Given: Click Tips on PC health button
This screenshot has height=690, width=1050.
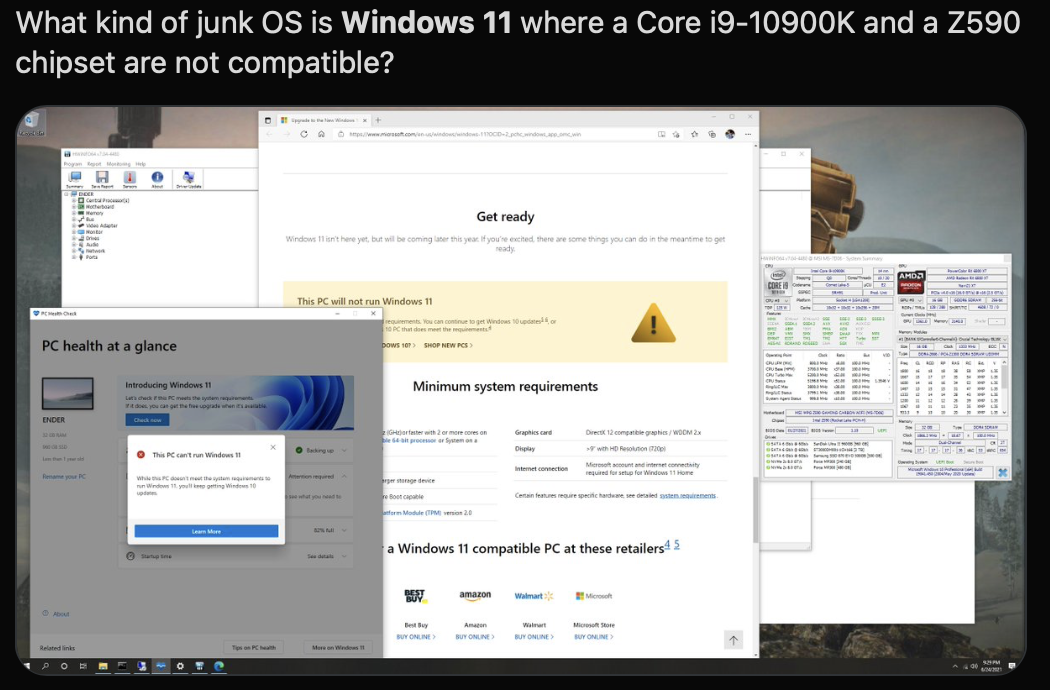Looking at the screenshot, I should [254, 648].
